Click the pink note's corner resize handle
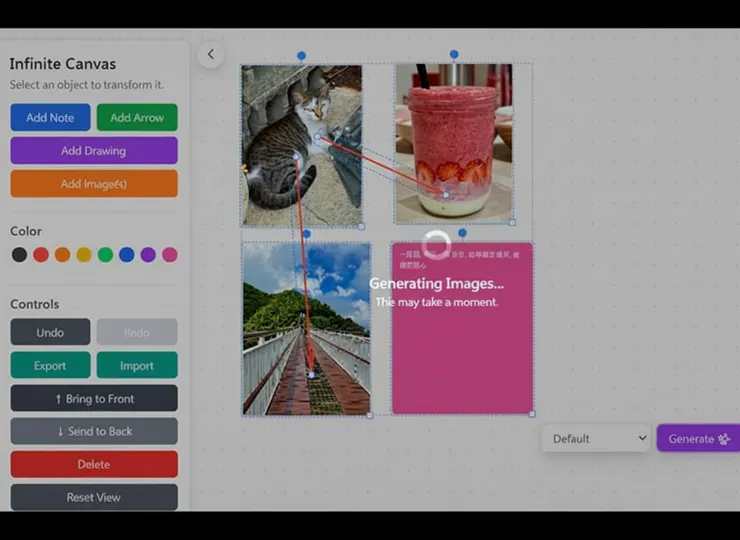This screenshot has height=540, width=740. coord(532,414)
